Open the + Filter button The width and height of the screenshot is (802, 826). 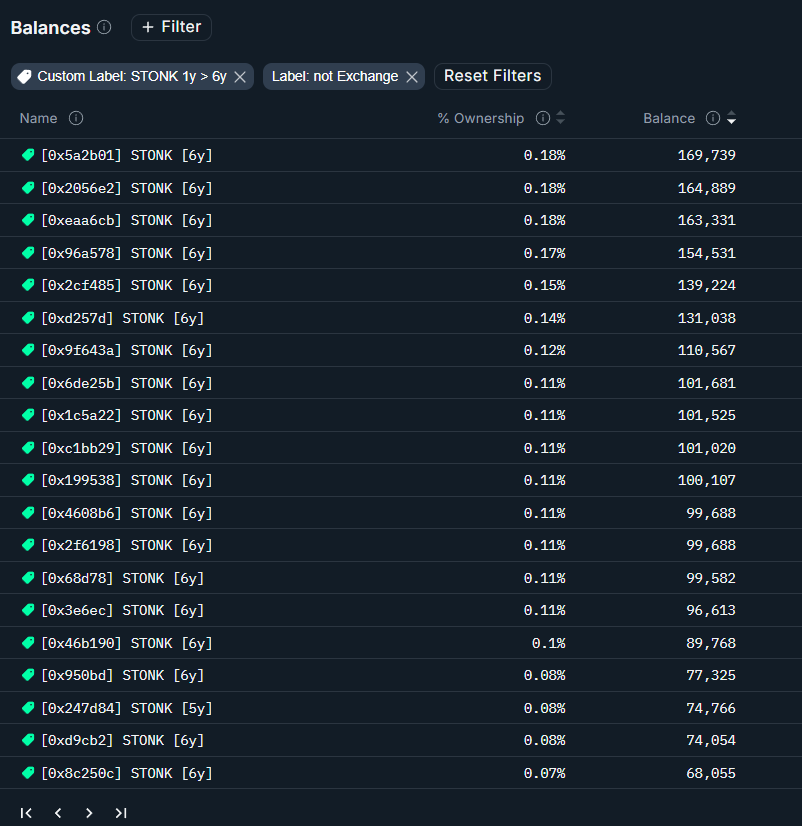tap(171, 27)
